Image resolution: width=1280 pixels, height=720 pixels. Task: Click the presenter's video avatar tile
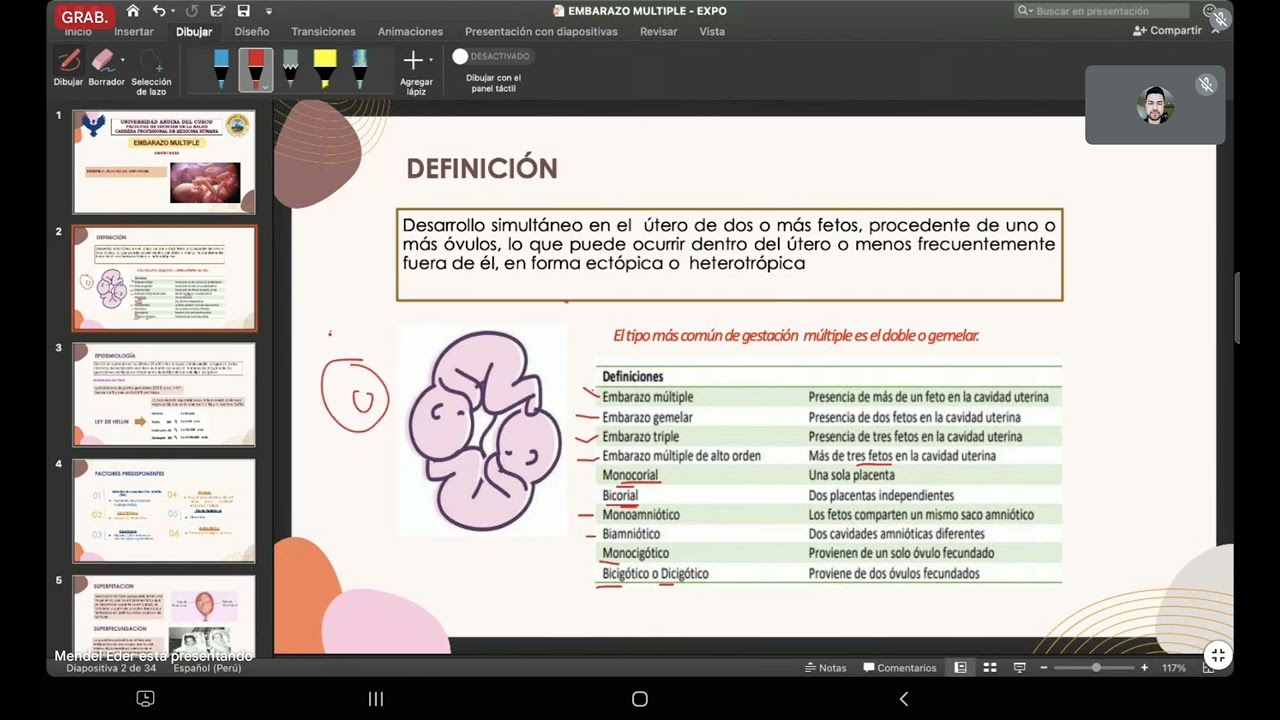coord(1155,105)
